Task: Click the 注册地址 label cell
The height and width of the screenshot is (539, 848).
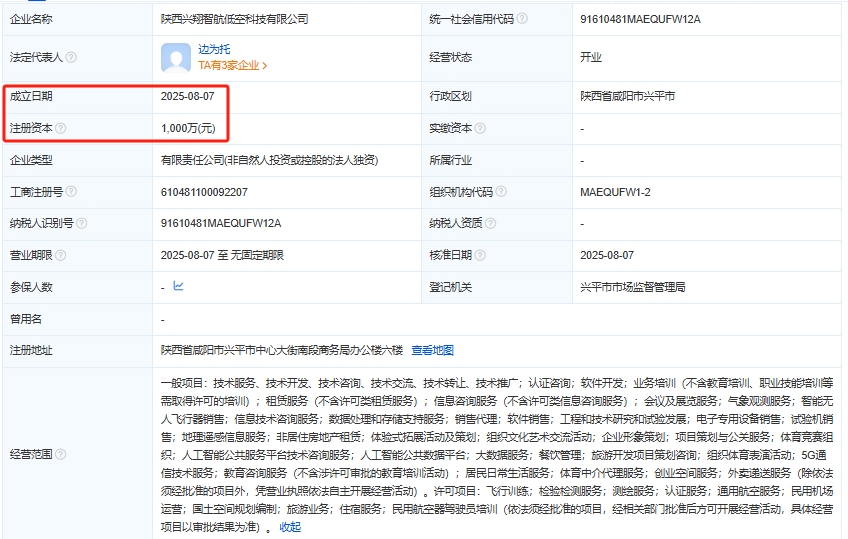Action: pos(77,350)
